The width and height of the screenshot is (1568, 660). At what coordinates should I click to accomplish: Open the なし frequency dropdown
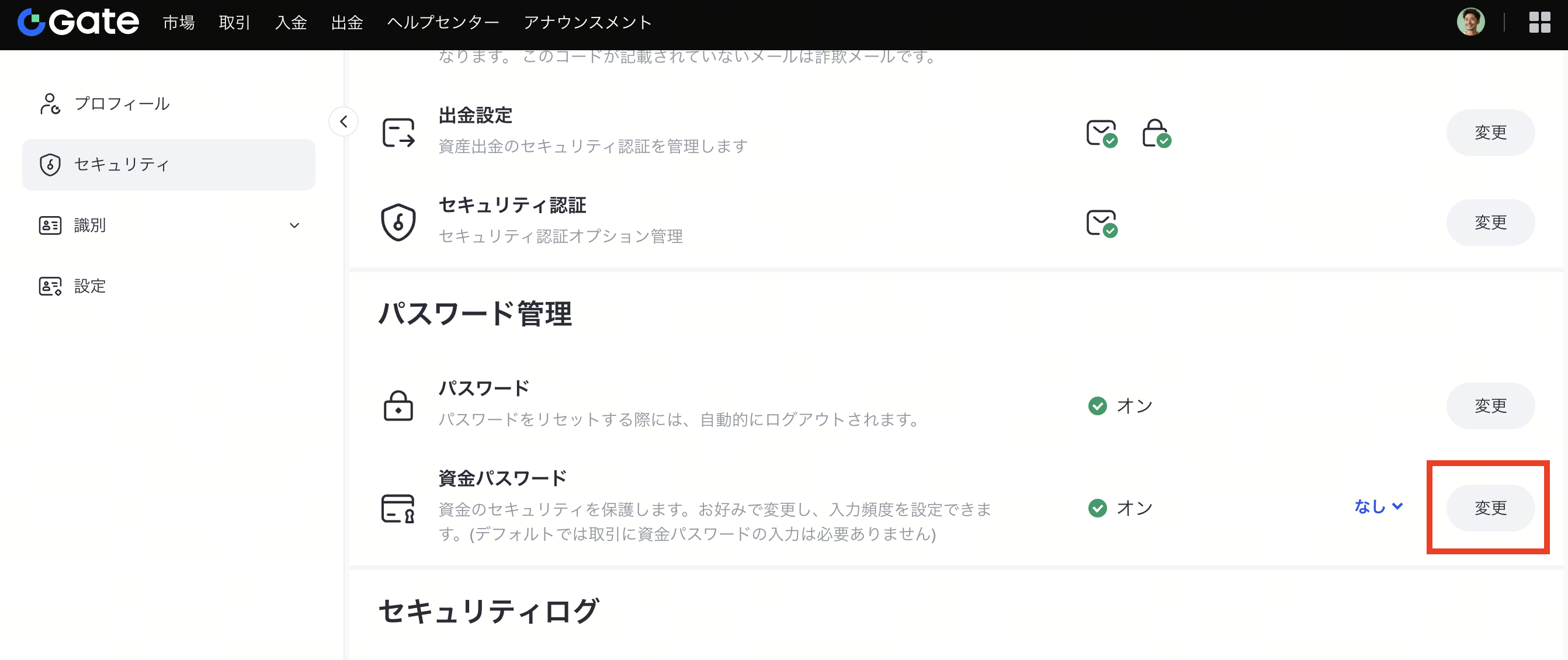click(x=1378, y=506)
